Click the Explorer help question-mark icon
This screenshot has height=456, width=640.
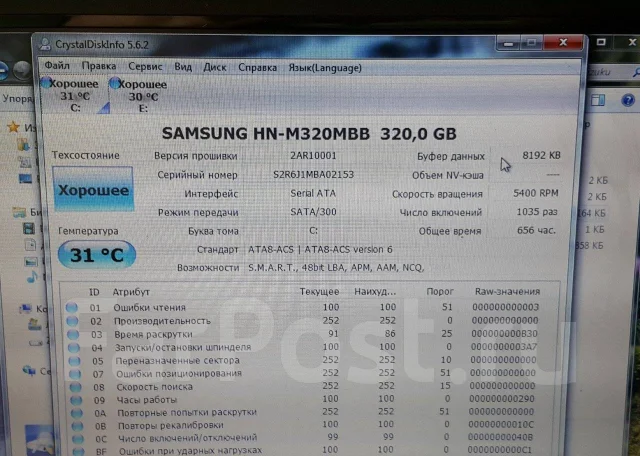628,100
